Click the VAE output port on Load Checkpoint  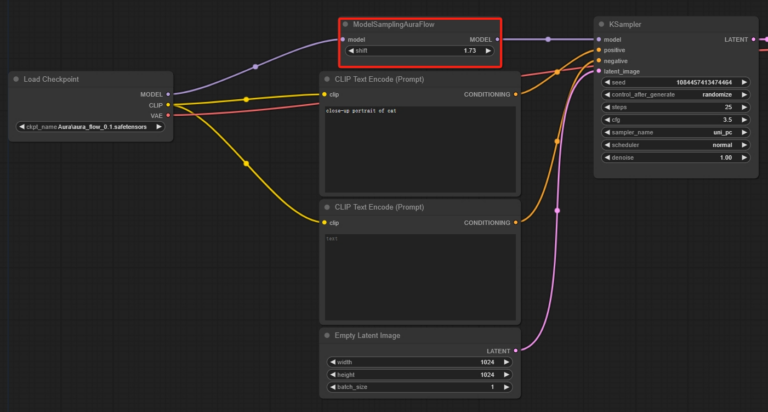168,115
